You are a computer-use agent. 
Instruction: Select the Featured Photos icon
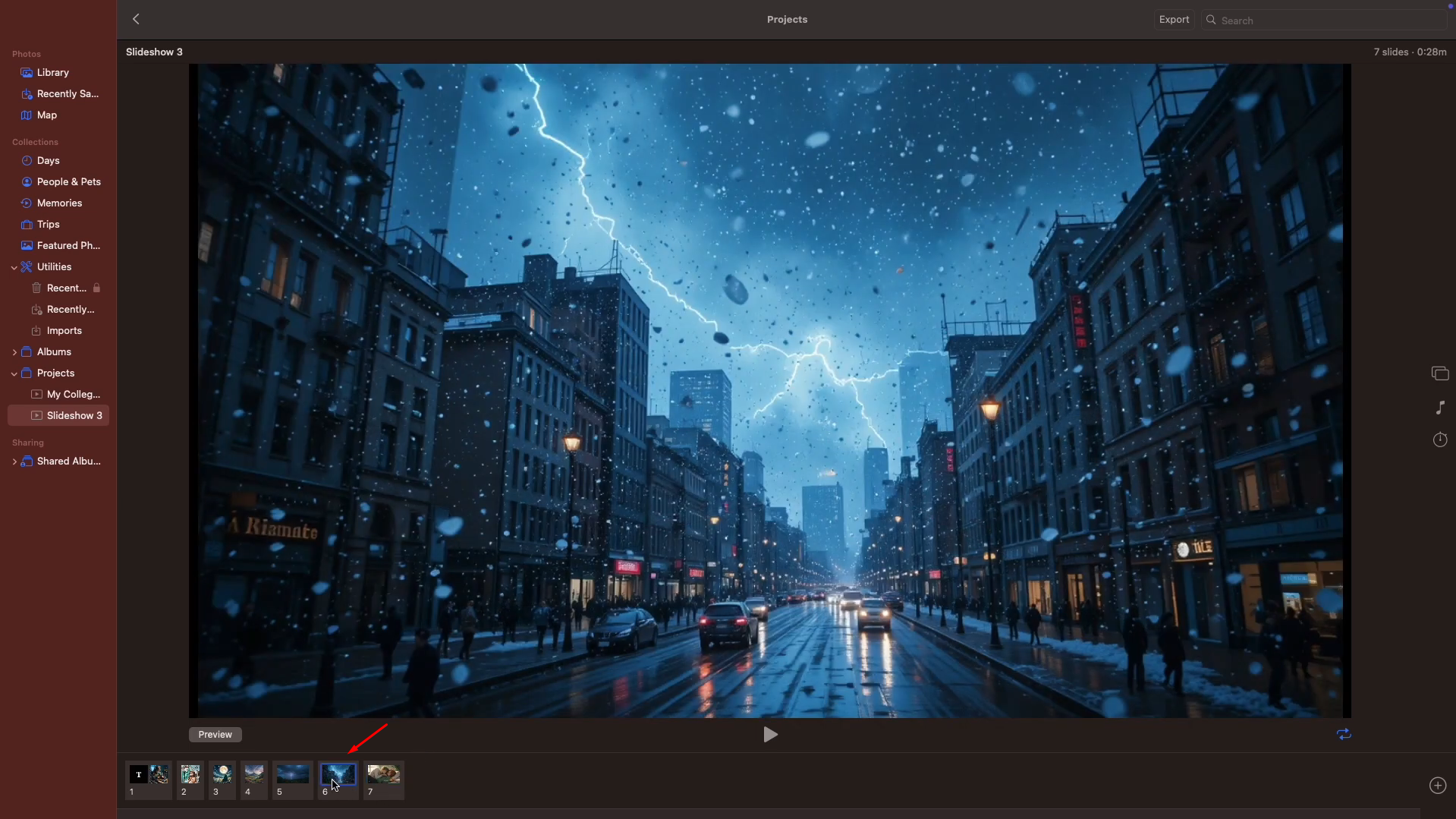(27, 246)
